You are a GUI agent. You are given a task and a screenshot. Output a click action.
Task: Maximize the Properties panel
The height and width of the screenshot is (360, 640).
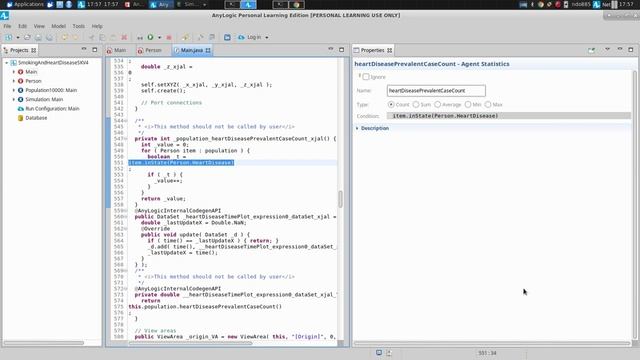(631, 49)
